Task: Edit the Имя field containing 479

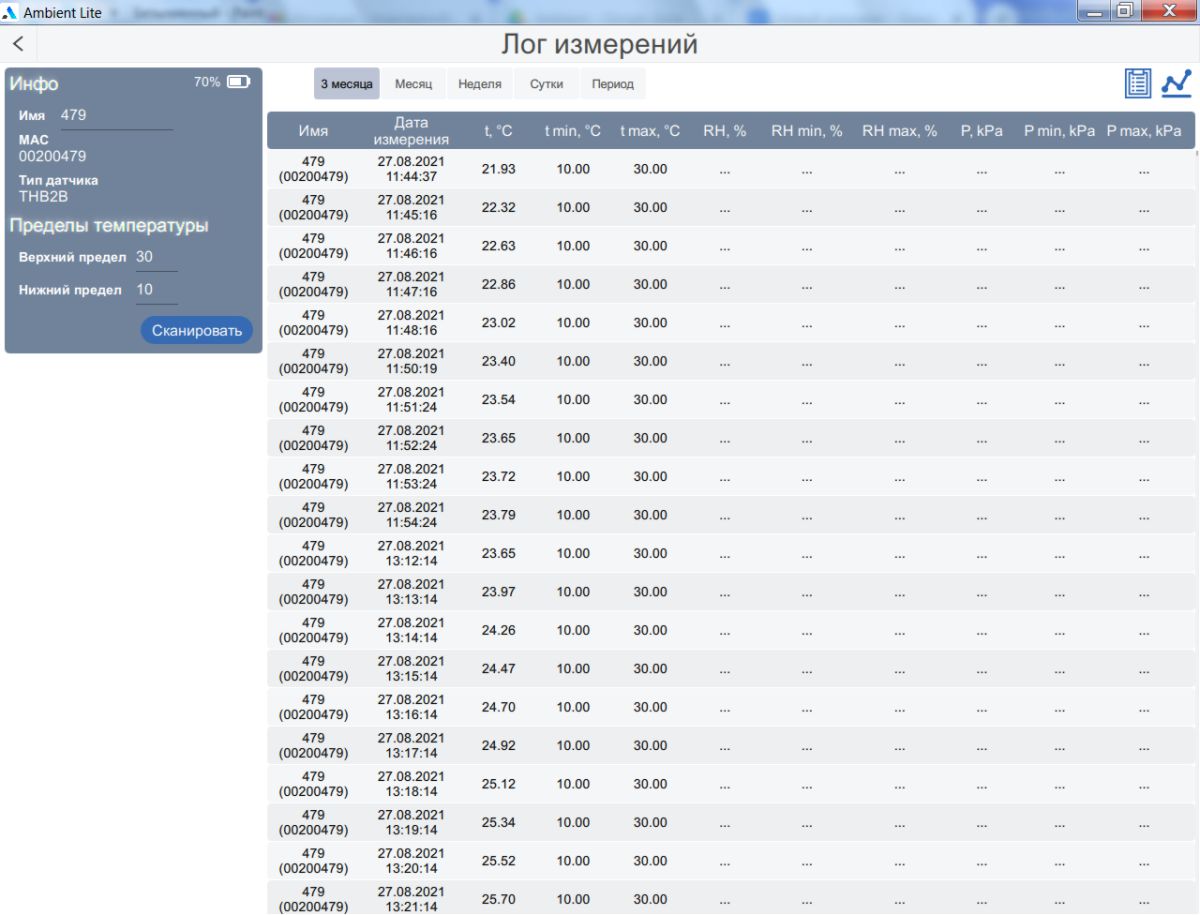Action: pos(115,116)
